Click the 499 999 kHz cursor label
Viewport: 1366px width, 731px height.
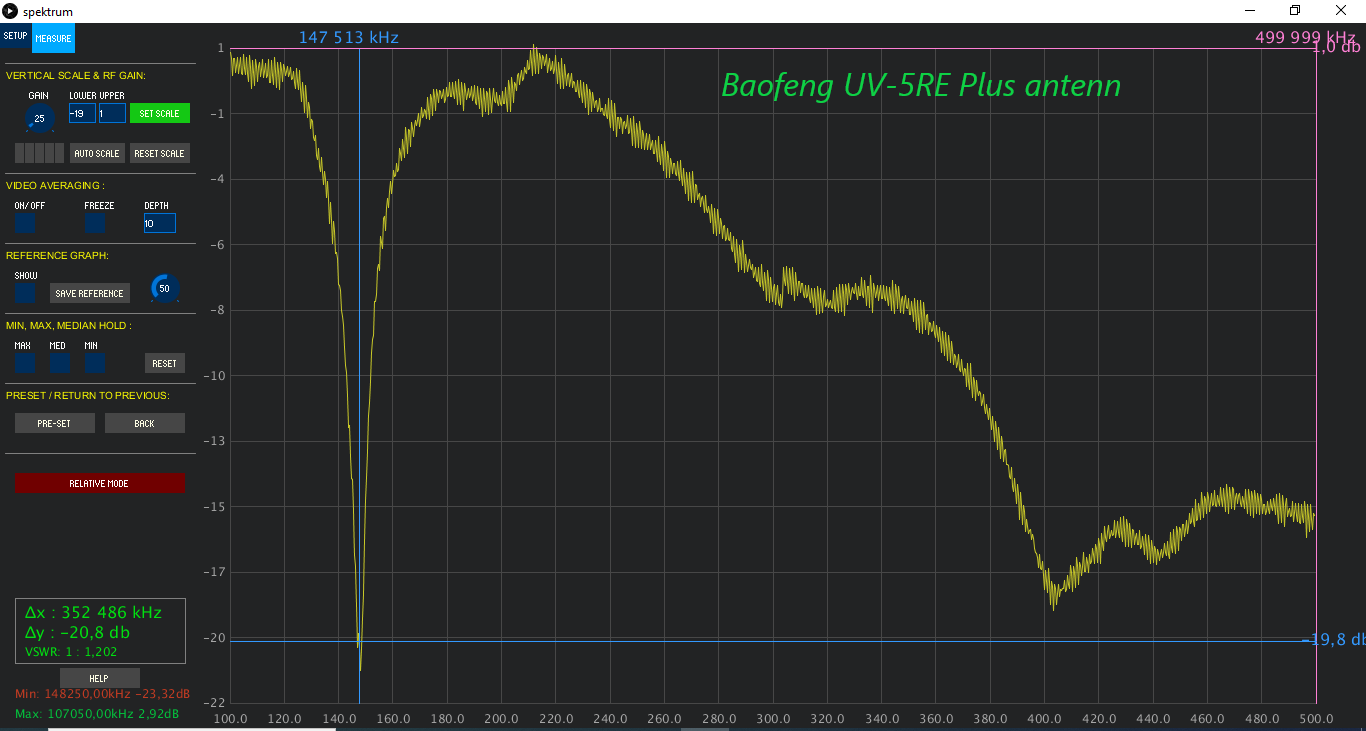click(1305, 38)
